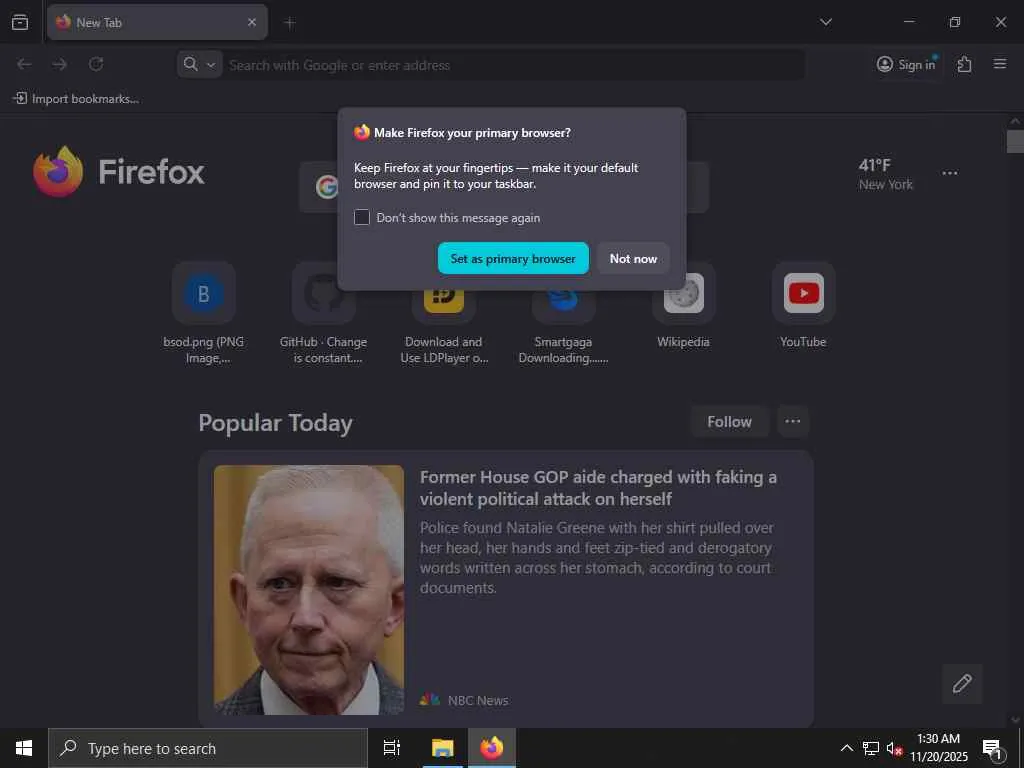Viewport: 1024px width, 768px height.
Task: Open weather options three-dot menu
Action: click(x=950, y=173)
